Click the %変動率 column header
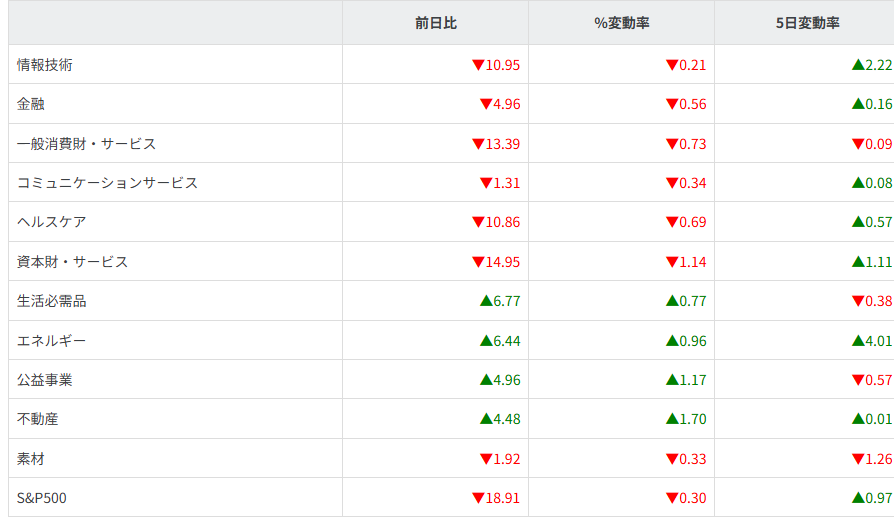 click(621, 23)
